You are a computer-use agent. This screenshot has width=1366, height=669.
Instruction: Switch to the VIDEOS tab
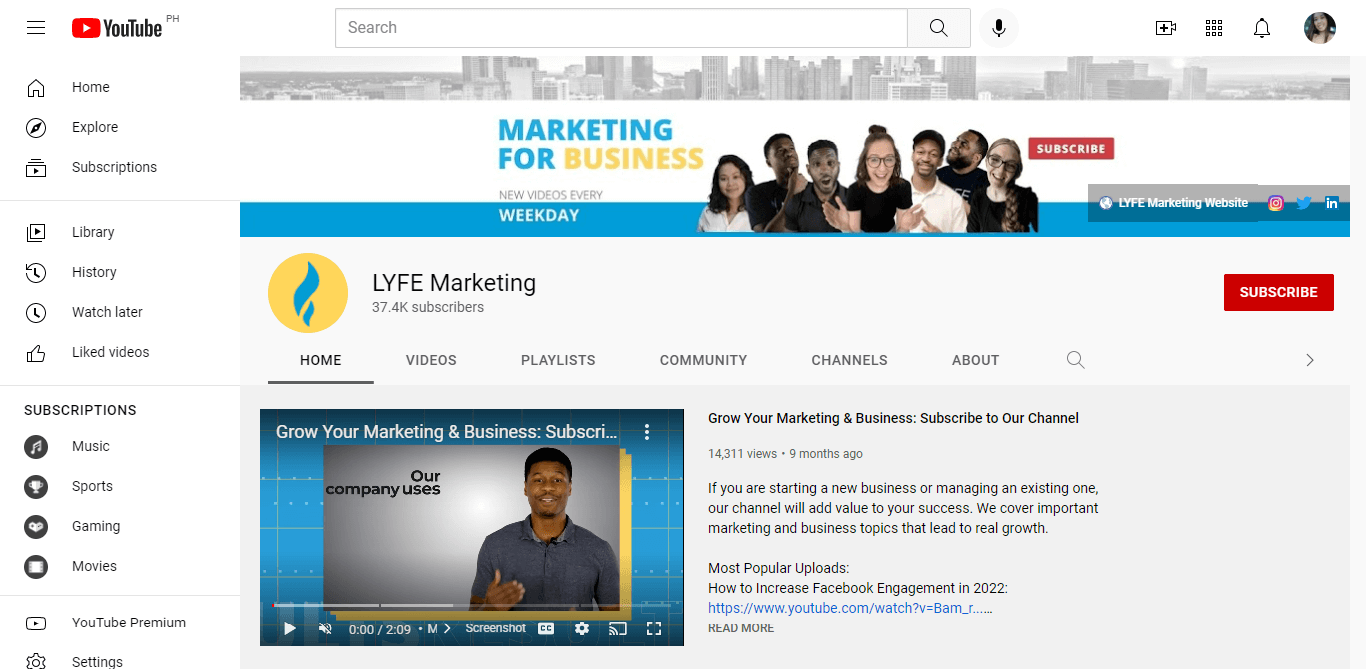click(x=431, y=360)
